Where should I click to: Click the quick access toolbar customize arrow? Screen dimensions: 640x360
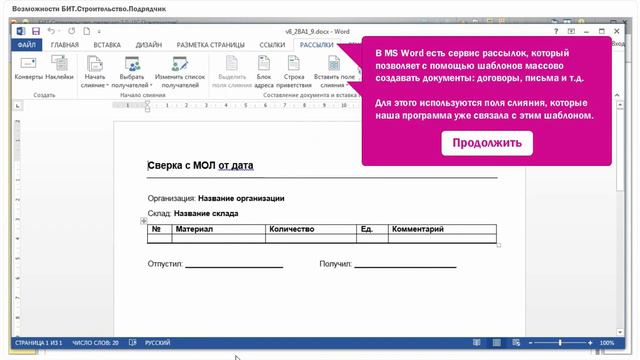click(99, 31)
